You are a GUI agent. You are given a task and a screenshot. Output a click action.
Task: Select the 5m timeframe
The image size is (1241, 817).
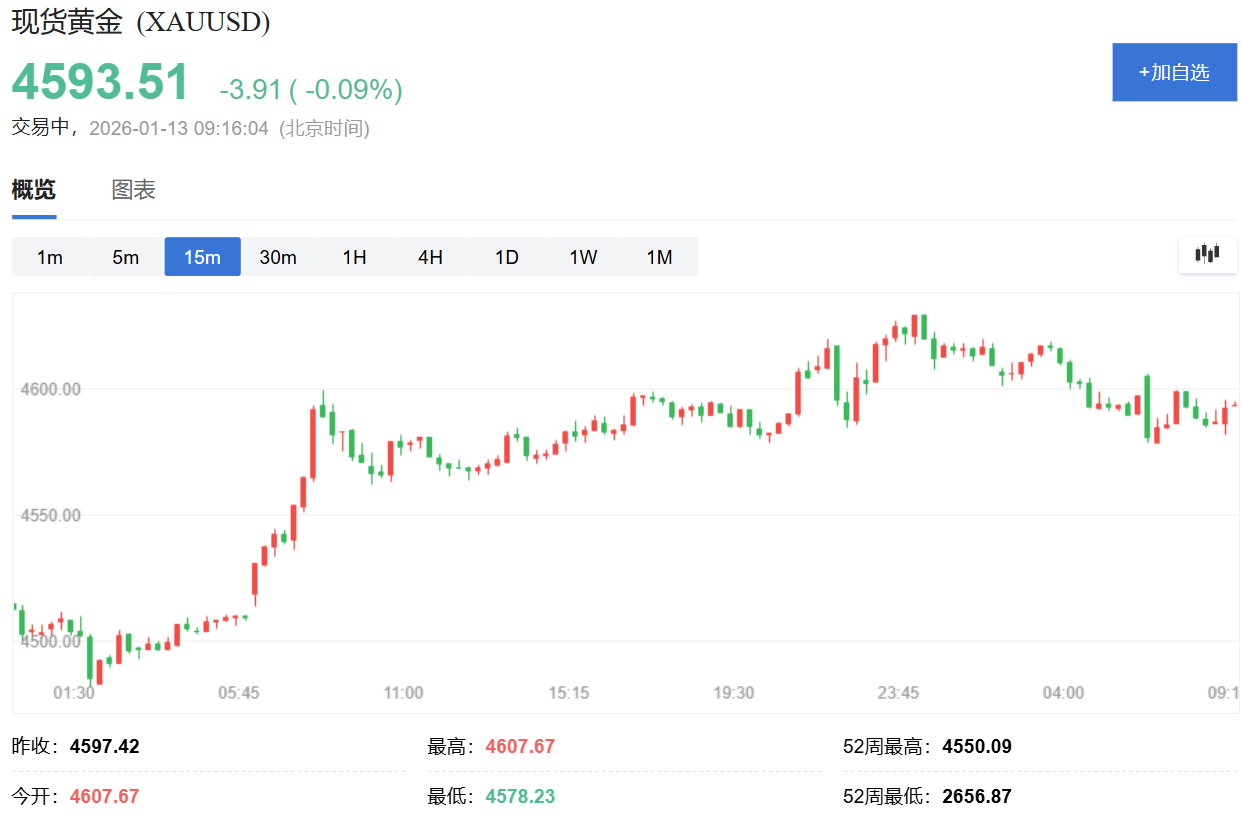pyautogui.click(x=126, y=257)
